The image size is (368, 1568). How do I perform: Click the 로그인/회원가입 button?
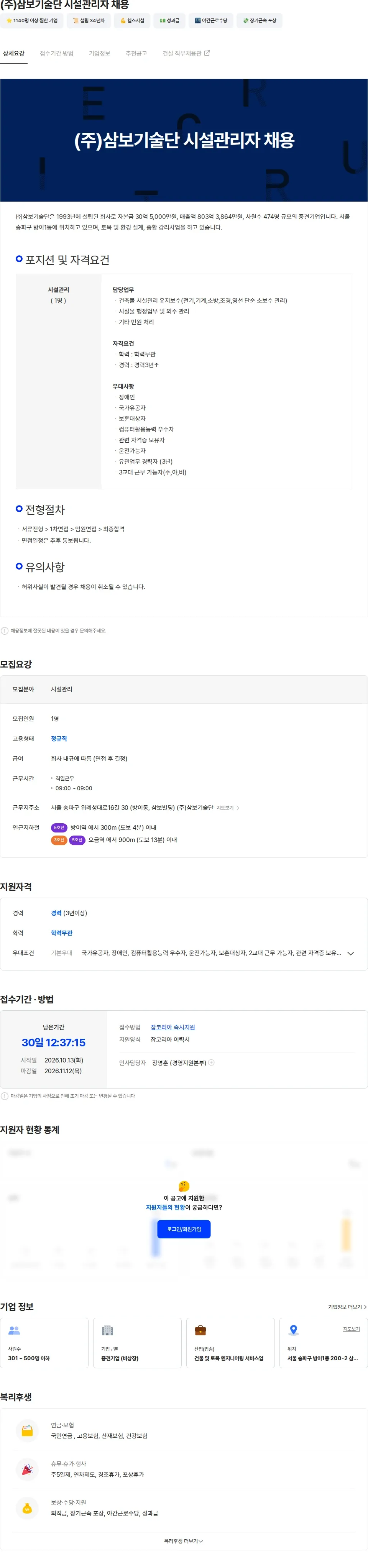click(x=184, y=1230)
